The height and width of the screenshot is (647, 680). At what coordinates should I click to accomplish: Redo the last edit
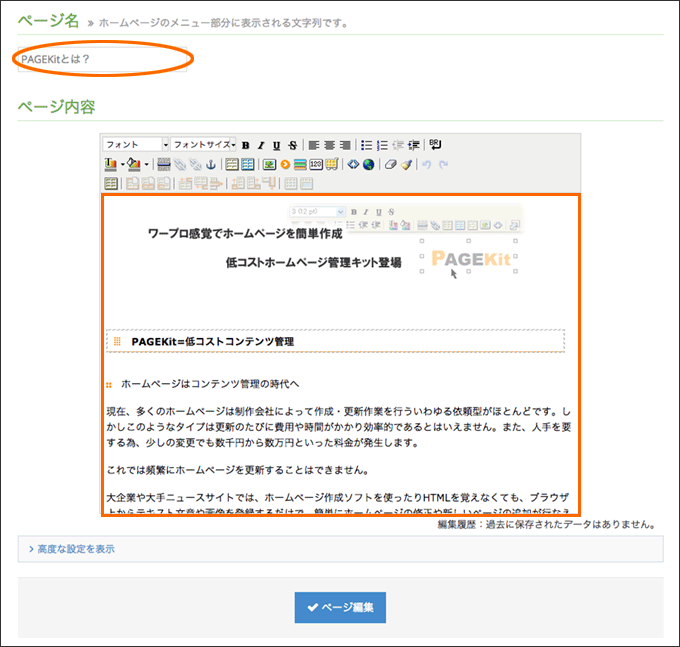(443, 164)
